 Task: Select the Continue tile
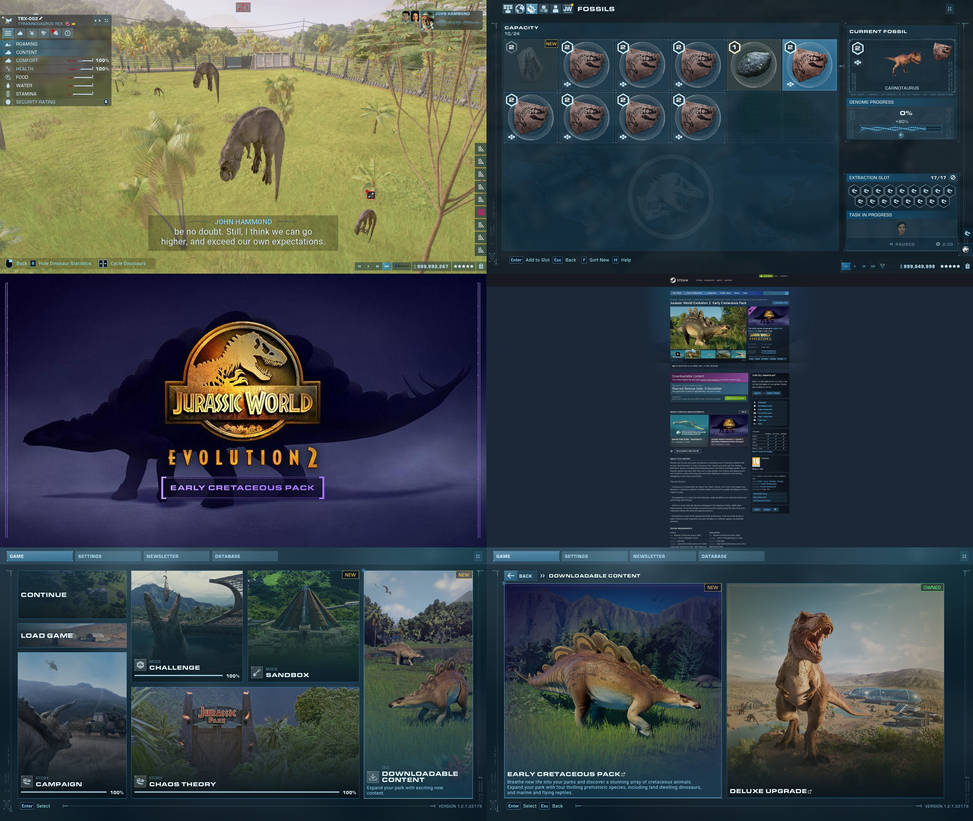click(72, 594)
